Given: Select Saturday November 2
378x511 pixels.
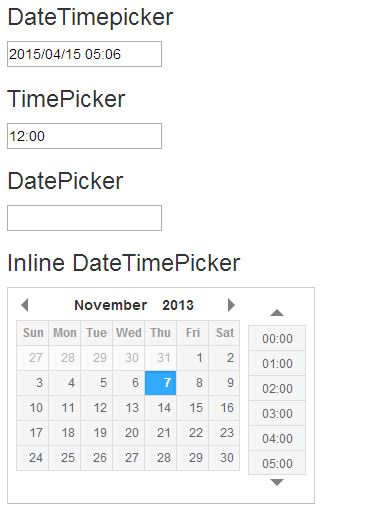Looking at the screenshot, I should pos(224,358).
